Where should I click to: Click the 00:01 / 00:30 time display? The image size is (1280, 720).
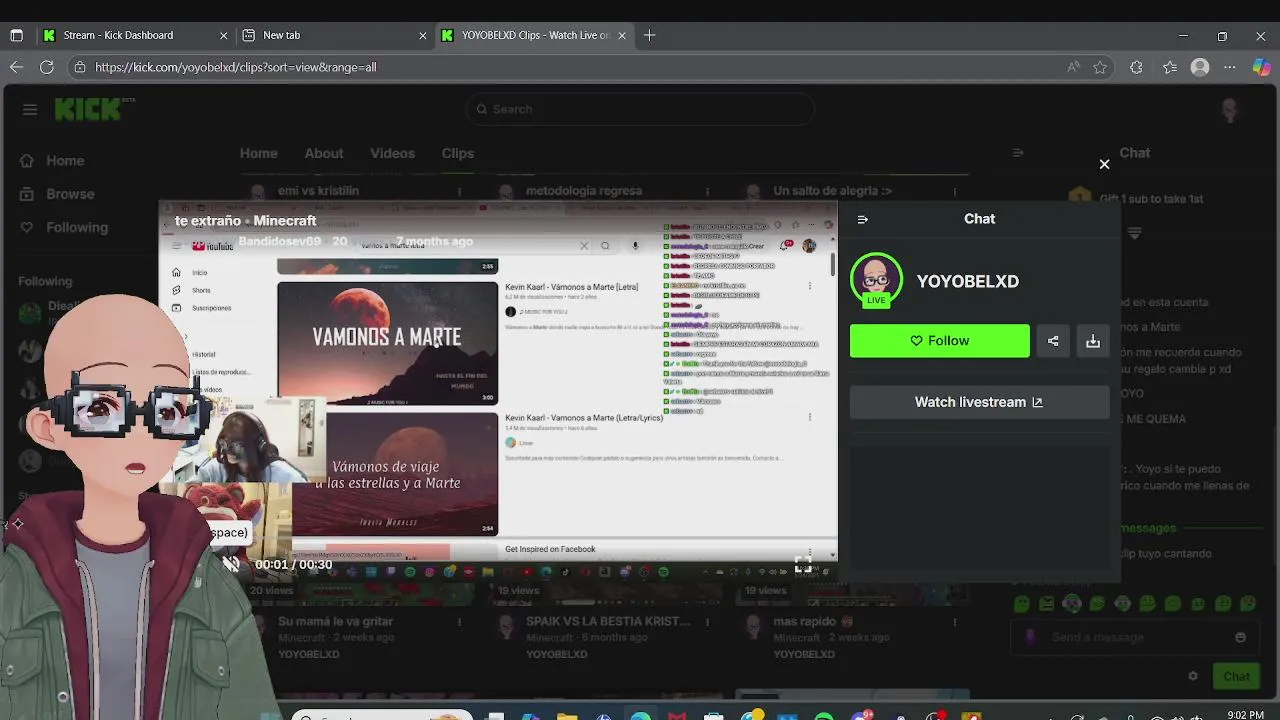[293, 565]
